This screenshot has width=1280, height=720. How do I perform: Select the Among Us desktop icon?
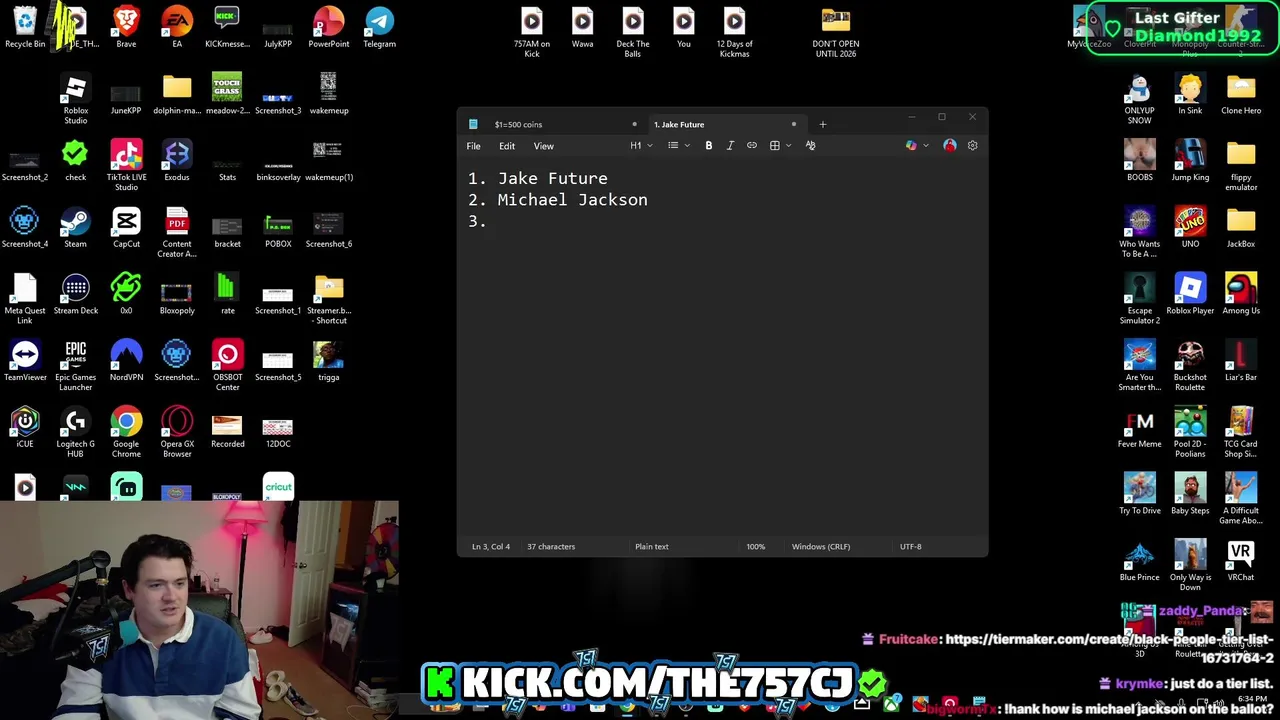(x=1241, y=295)
